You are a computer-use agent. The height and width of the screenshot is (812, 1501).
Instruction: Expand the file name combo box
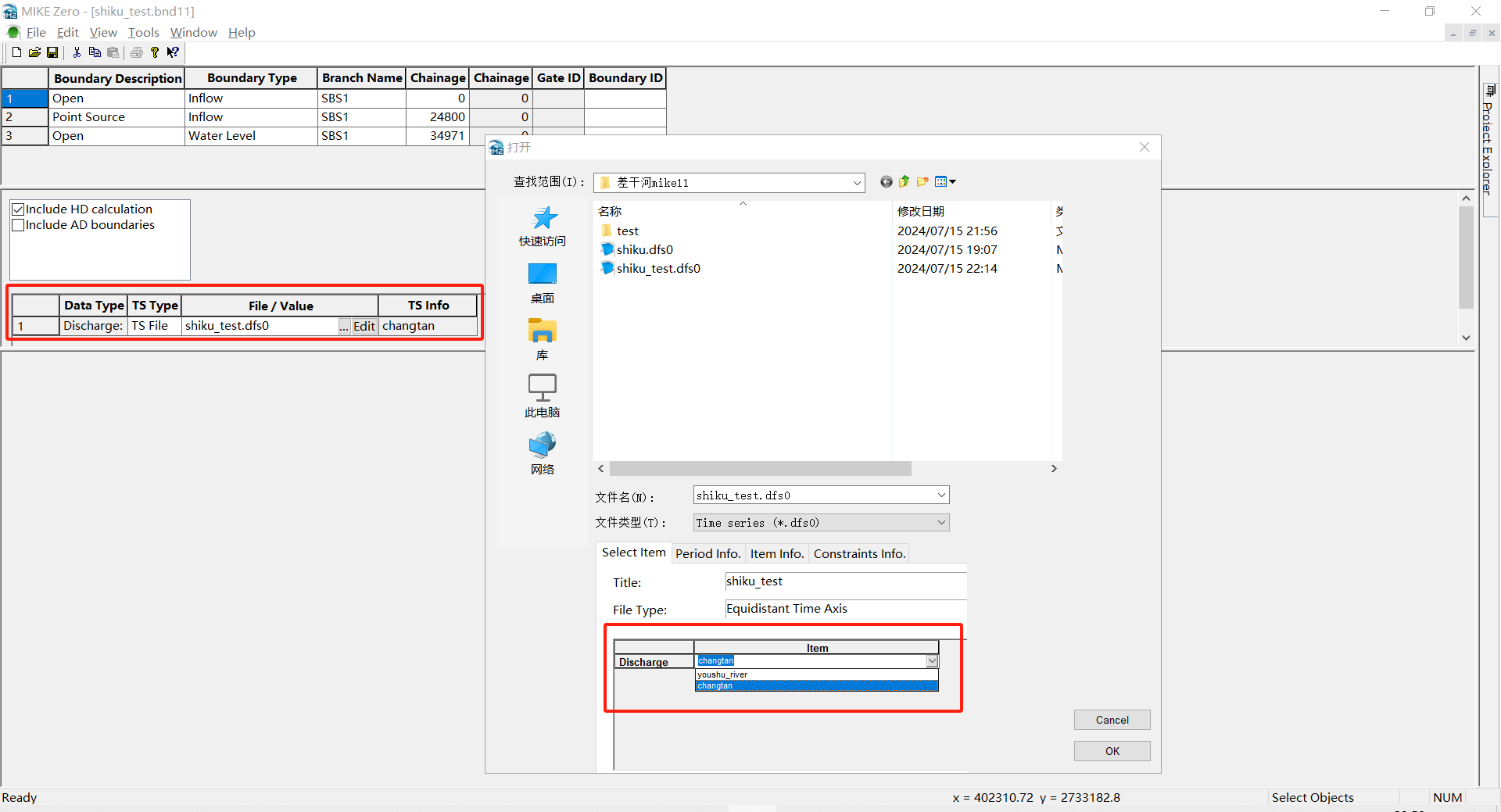tap(940, 495)
